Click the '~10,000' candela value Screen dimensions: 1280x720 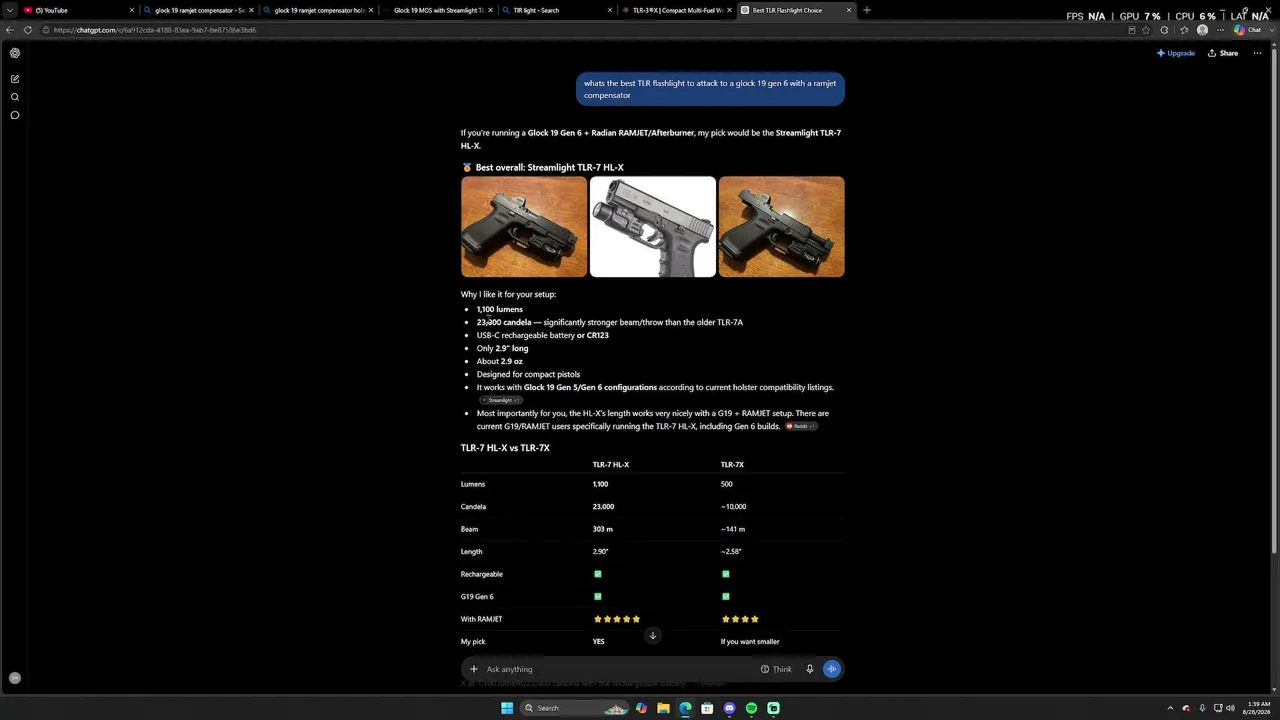733,507
